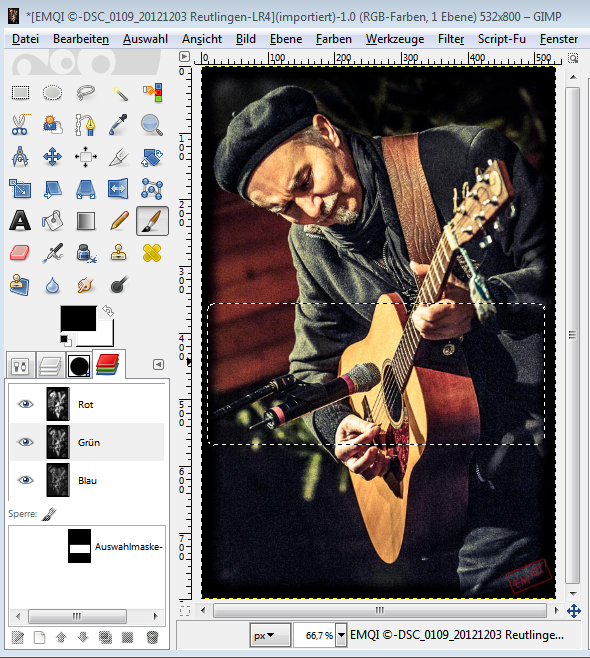This screenshot has height=658, width=590.
Task: Switch to the Channels tab
Action: click(108, 365)
